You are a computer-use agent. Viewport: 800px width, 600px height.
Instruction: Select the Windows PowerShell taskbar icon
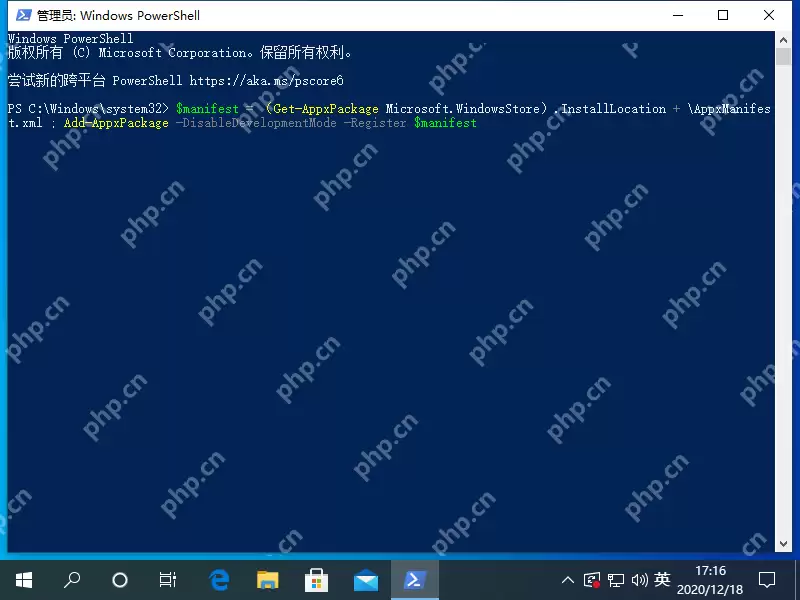click(414, 580)
